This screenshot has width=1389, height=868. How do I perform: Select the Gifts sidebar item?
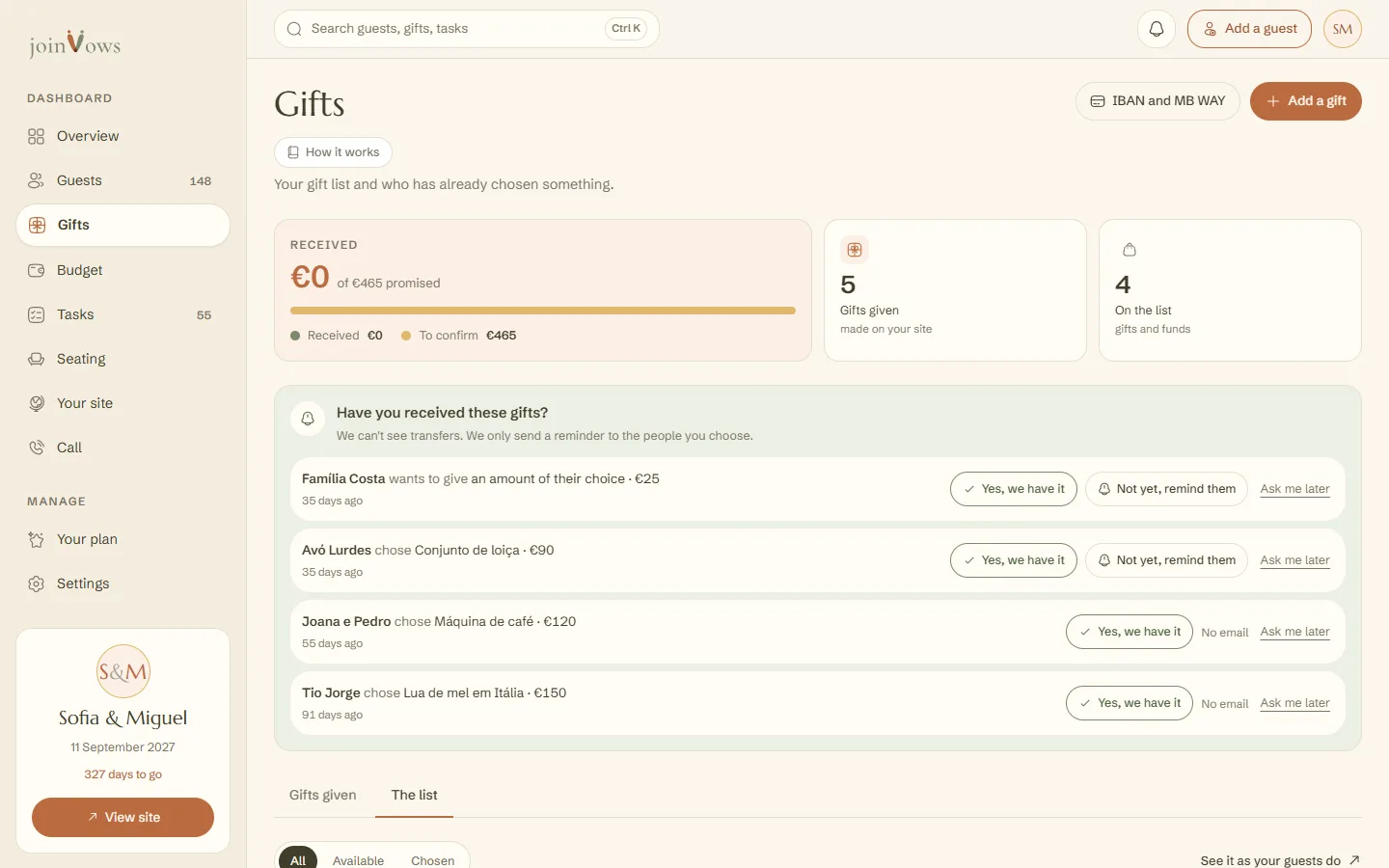(123, 225)
